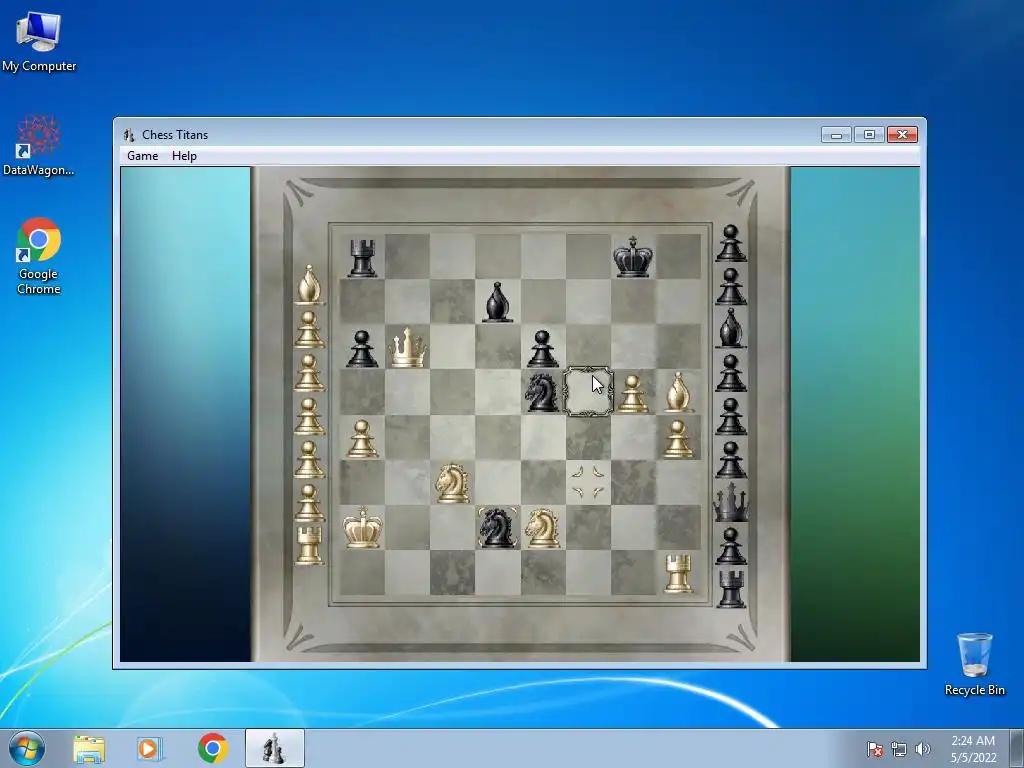The image size is (1024, 768).
Task: Open My Computer desktop icon
Action: [x=39, y=40]
